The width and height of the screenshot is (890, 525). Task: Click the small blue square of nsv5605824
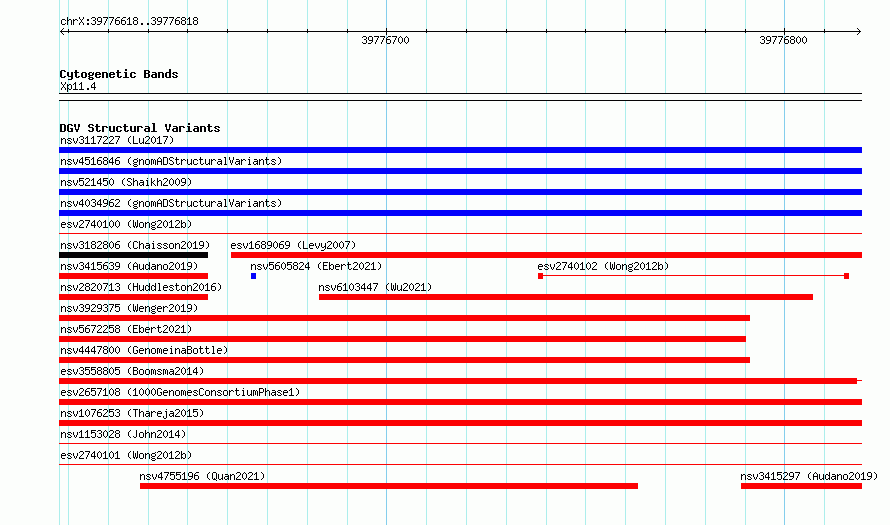click(x=253, y=276)
